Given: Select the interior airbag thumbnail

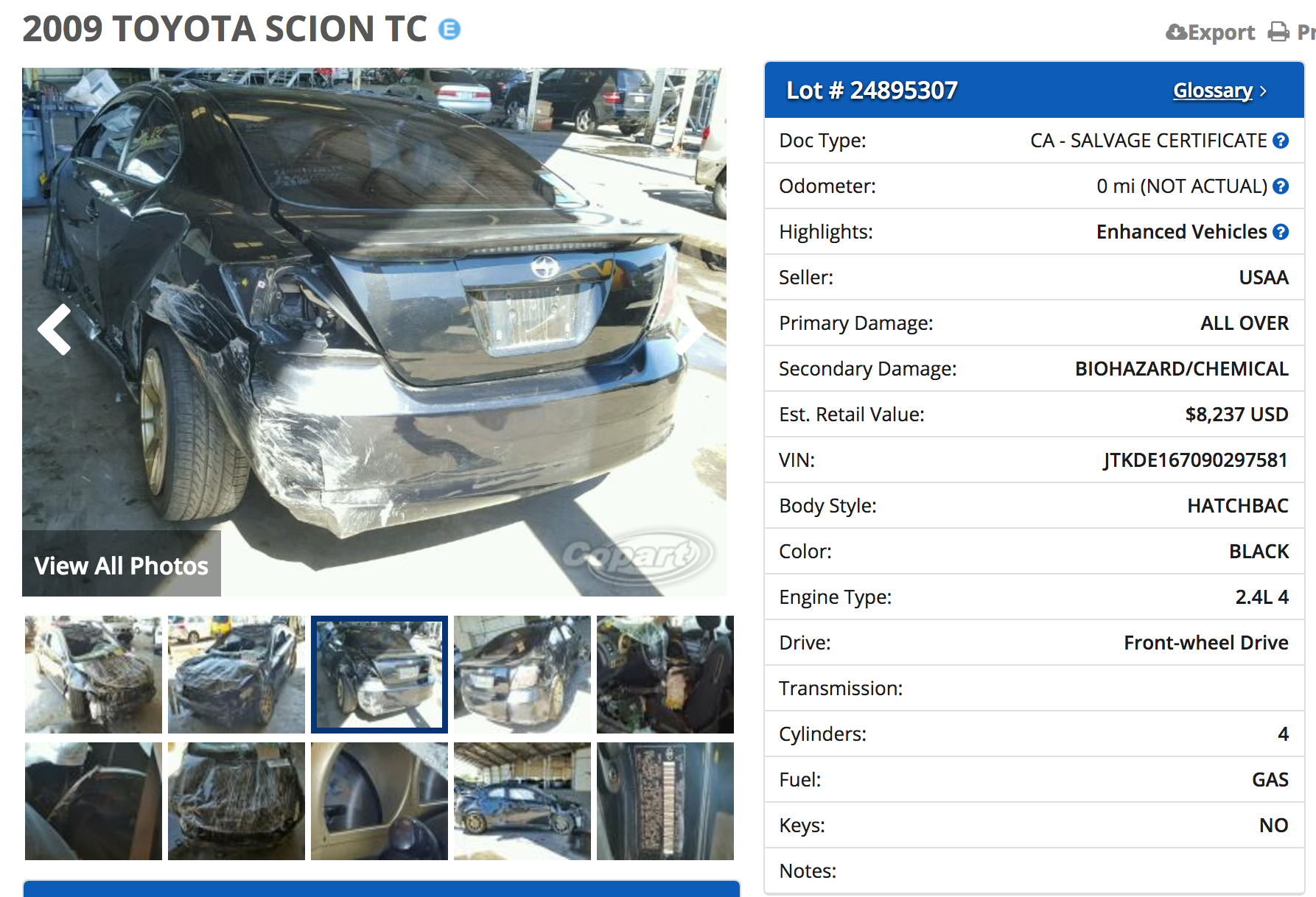Looking at the screenshot, I should tap(665, 675).
